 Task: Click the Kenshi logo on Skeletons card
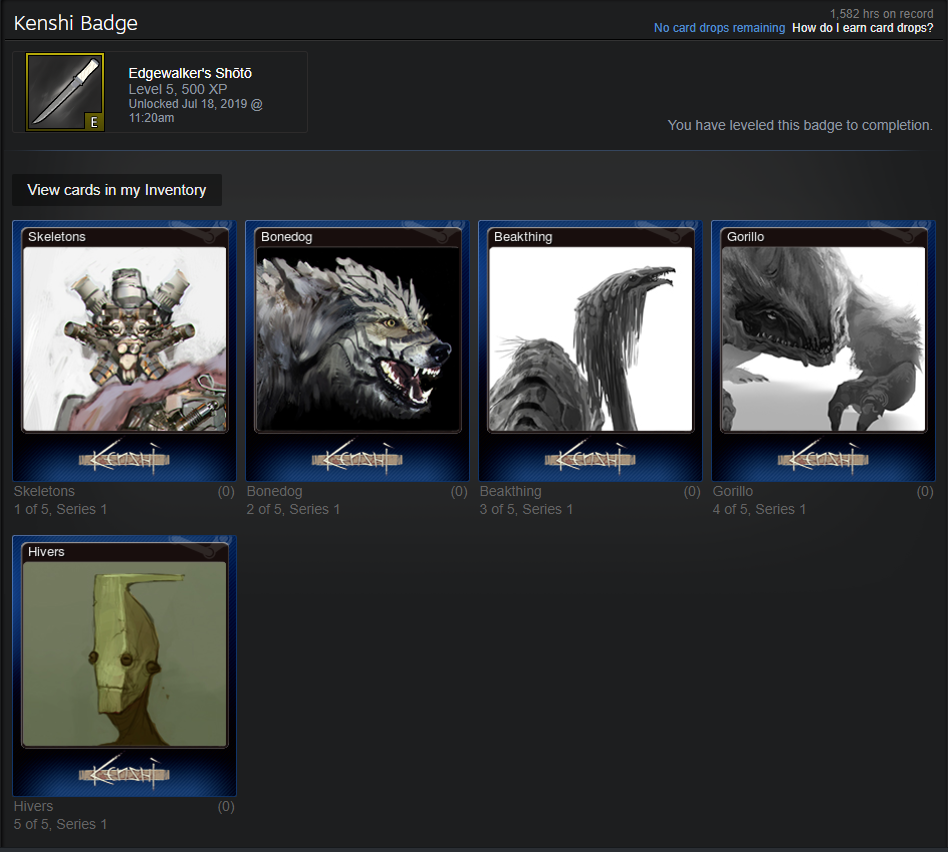pyautogui.click(x=125, y=458)
